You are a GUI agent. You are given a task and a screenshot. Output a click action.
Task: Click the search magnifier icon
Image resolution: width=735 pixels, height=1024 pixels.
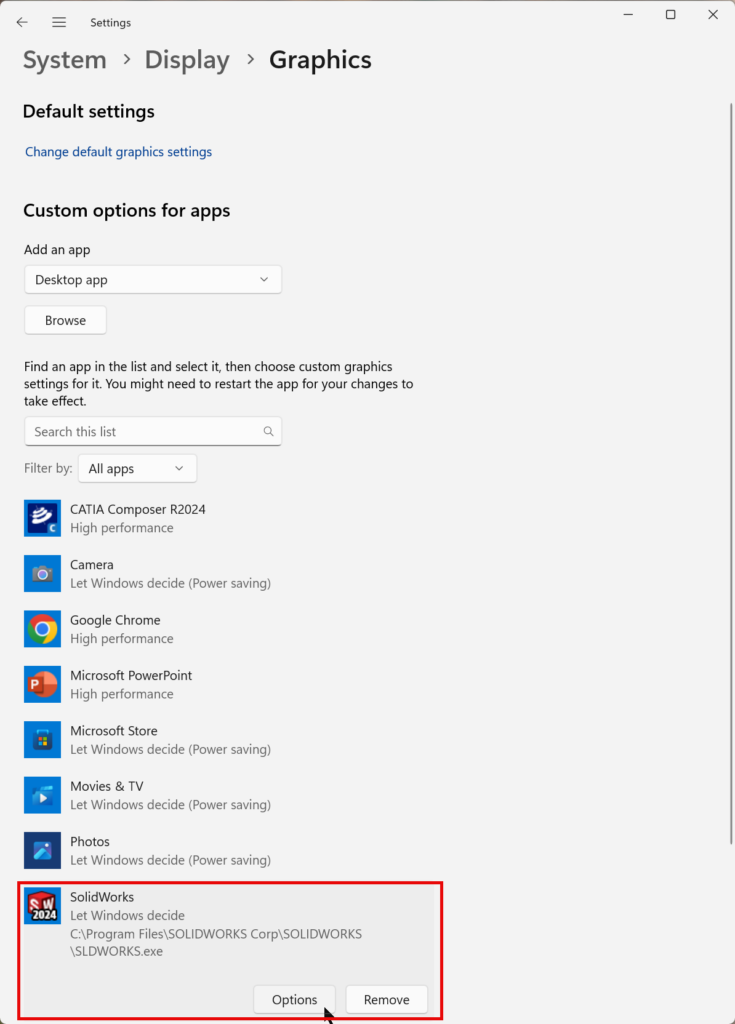pos(269,432)
